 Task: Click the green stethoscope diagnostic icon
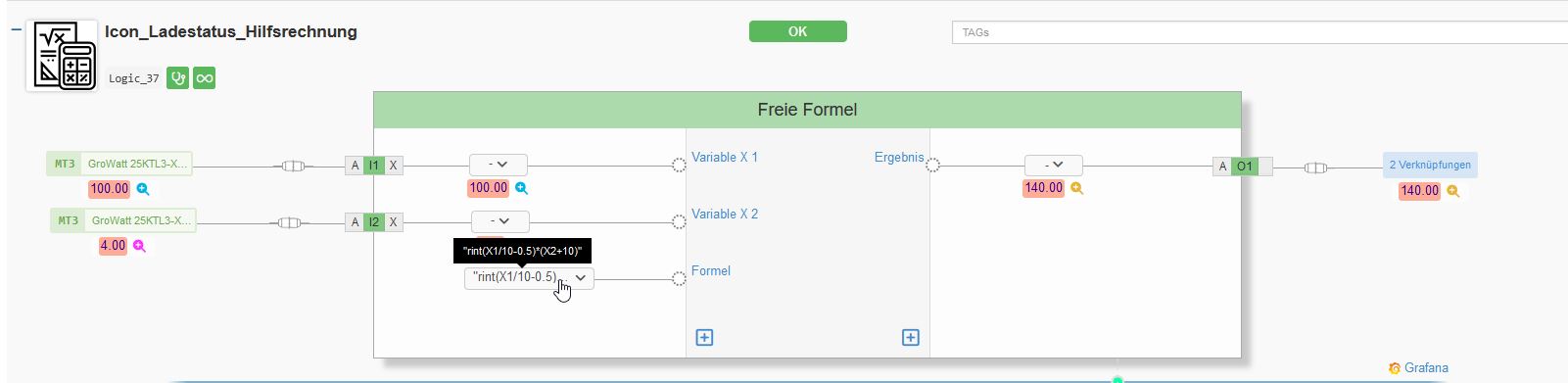coord(177,78)
